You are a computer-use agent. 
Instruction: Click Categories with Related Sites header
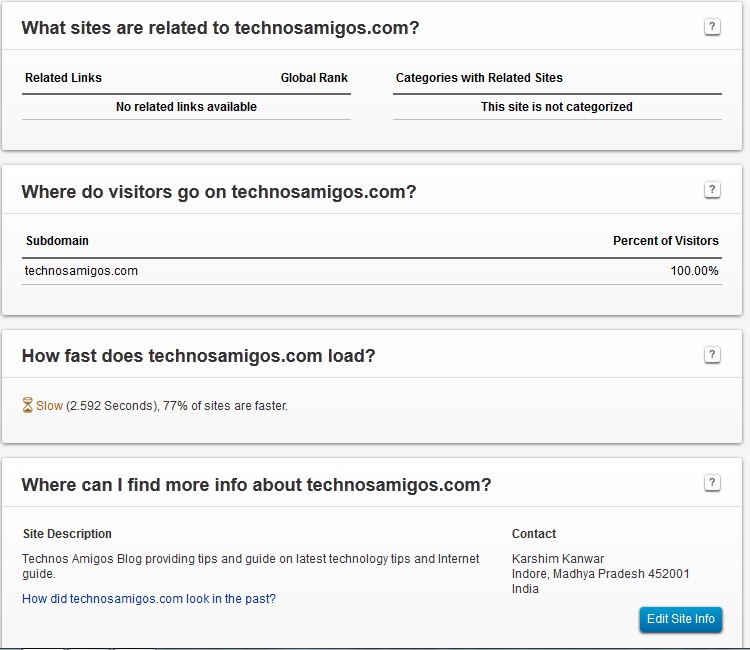point(479,78)
